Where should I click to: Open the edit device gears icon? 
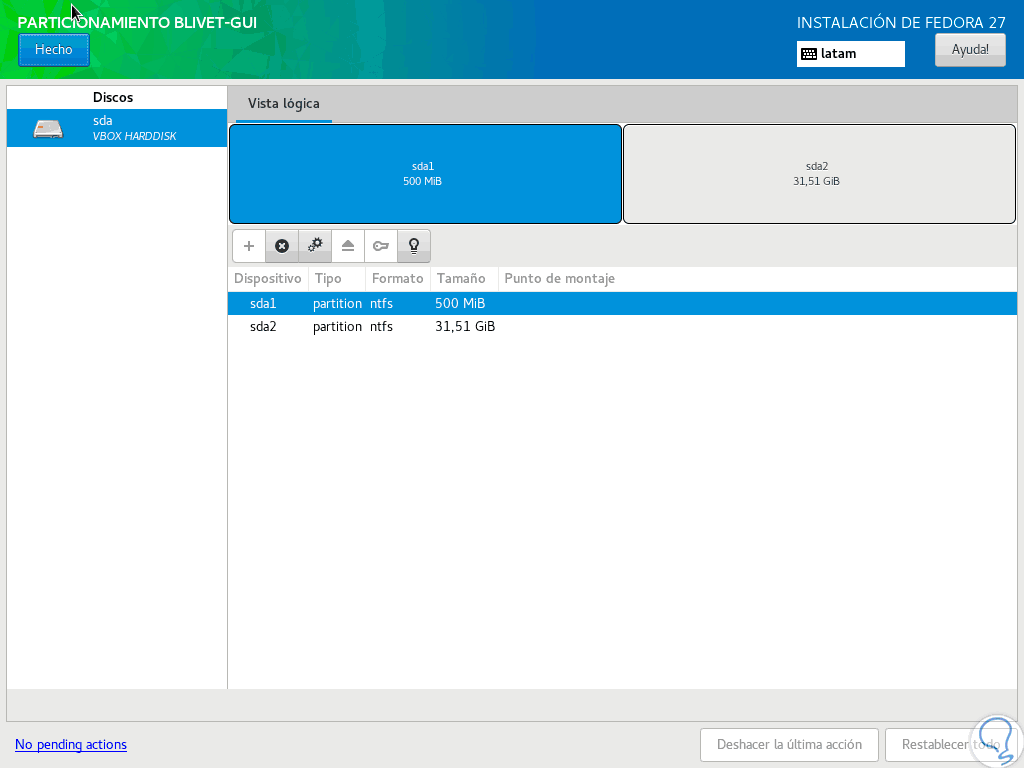point(315,246)
